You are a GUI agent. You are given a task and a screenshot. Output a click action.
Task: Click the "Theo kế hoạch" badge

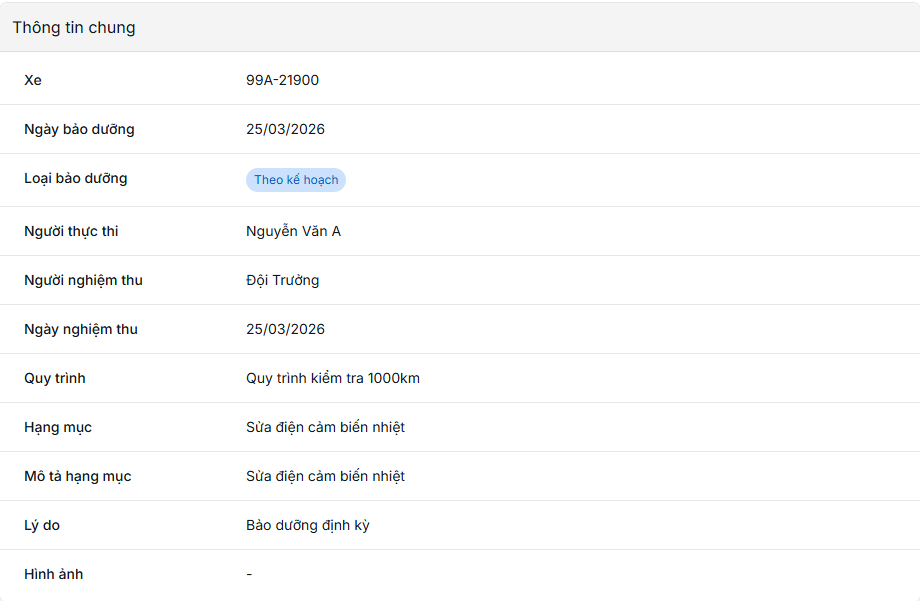click(x=296, y=180)
